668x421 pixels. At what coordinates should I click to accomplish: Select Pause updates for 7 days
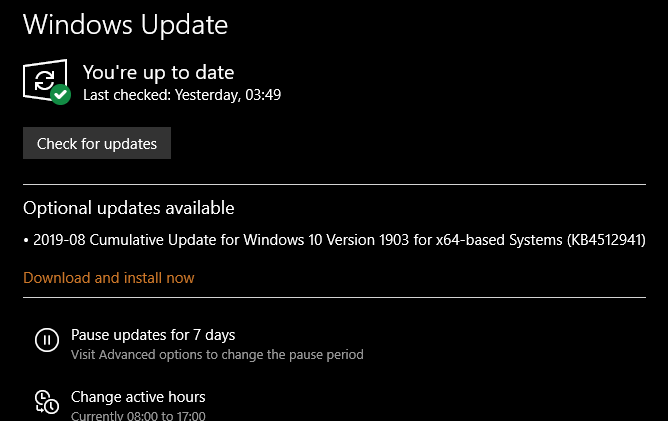[153, 335]
